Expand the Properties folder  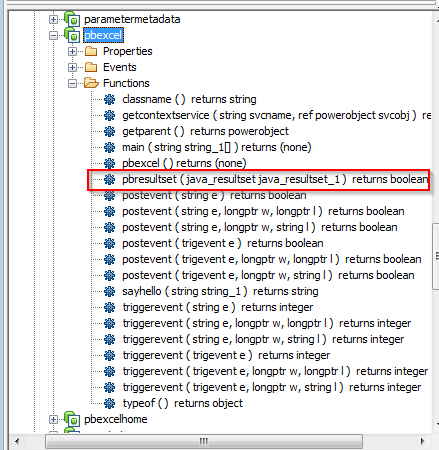(72, 51)
